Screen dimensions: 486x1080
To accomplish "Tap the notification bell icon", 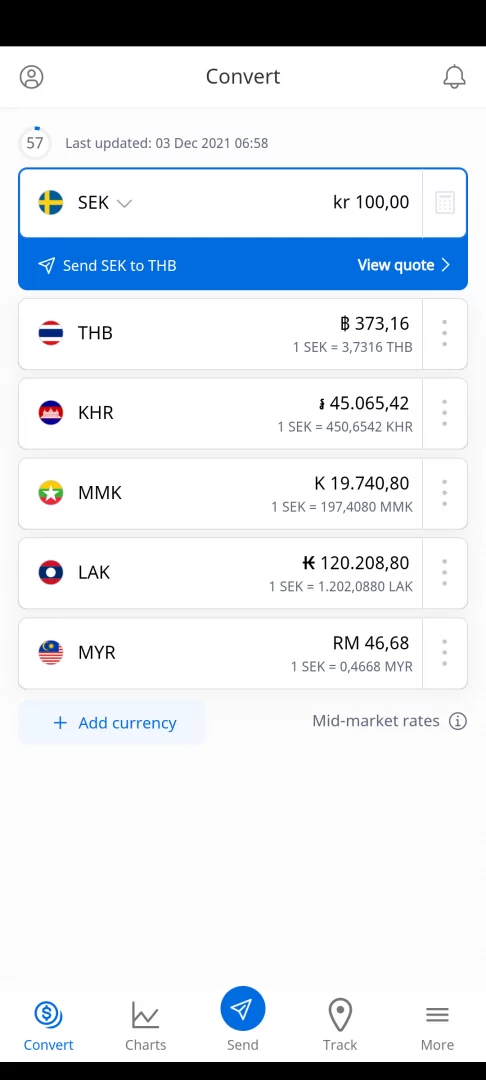I will click(x=454, y=76).
